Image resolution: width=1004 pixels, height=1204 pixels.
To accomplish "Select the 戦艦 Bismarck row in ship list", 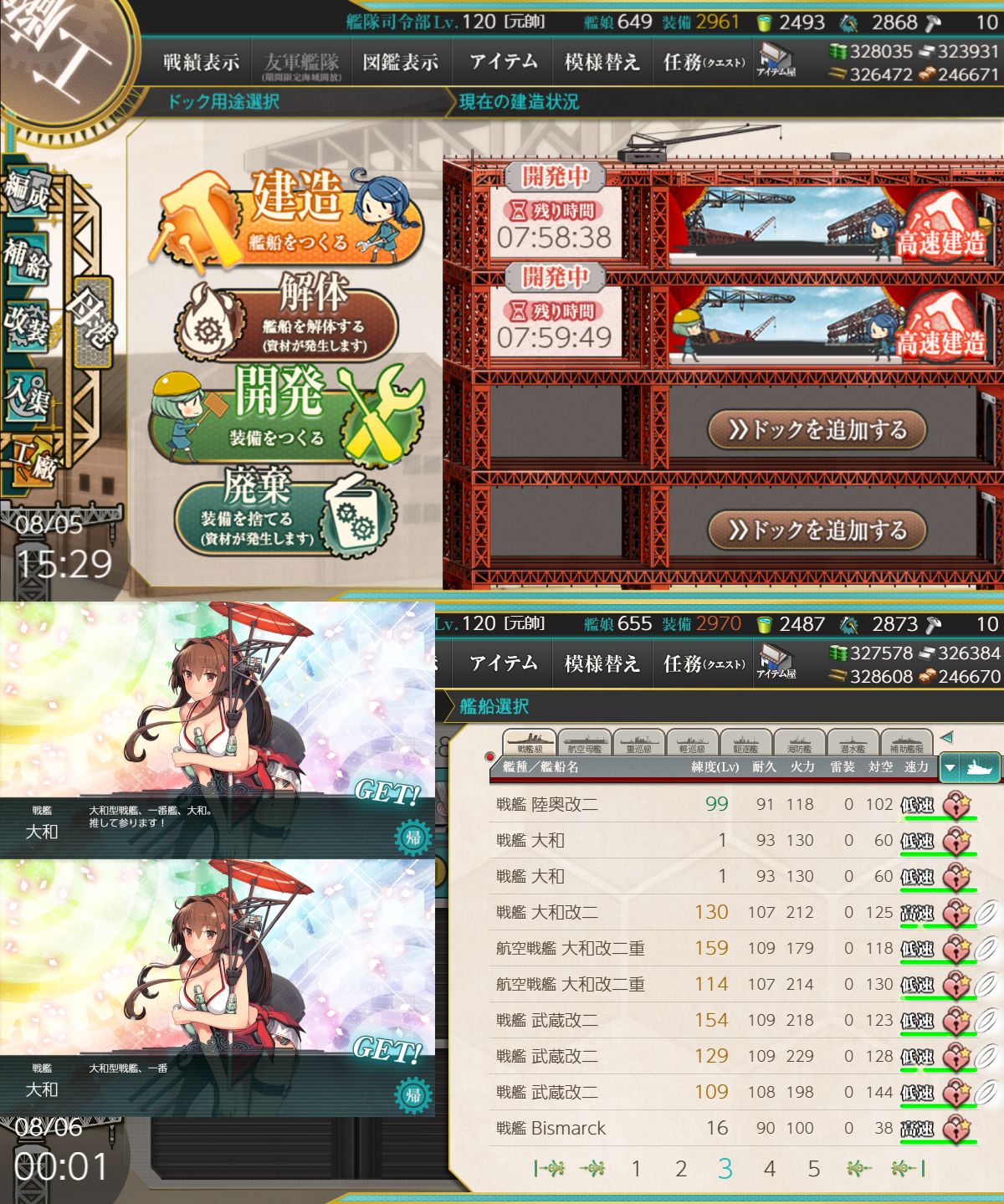I will (736, 1129).
